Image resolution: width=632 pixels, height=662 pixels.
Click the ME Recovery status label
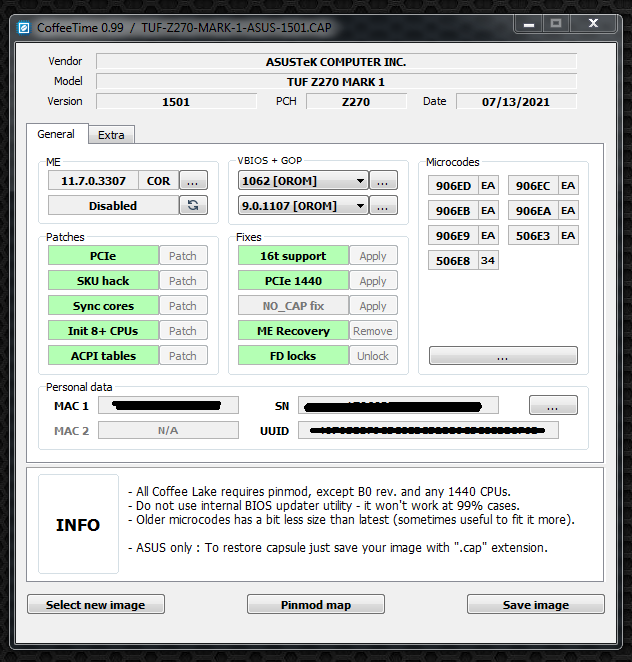tap(293, 331)
